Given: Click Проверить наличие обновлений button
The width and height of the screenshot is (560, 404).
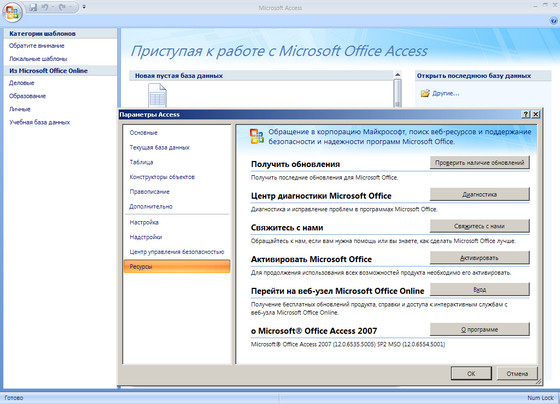Looking at the screenshot, I should pos(479,163).
